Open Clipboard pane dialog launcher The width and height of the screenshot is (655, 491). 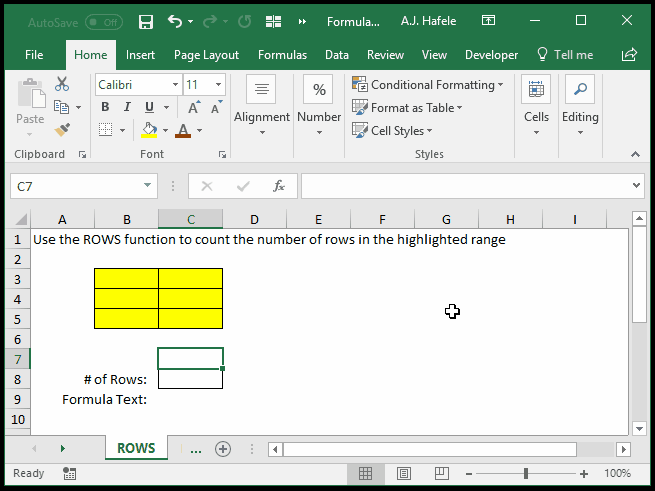(x=82, y=155)
